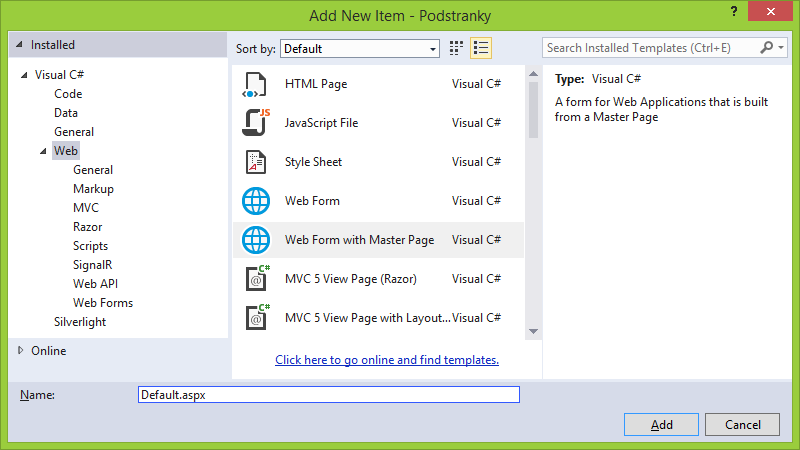This screenshot has width=800, height=450.
Task: Click the template list scroll up arrow
Action: (x=534, y=74)
